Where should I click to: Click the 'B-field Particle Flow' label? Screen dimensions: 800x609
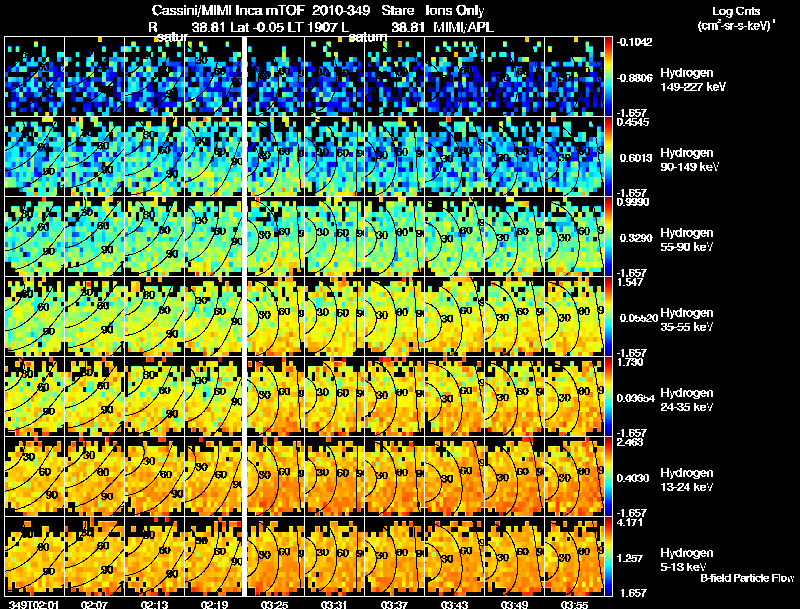pos(747,578)
